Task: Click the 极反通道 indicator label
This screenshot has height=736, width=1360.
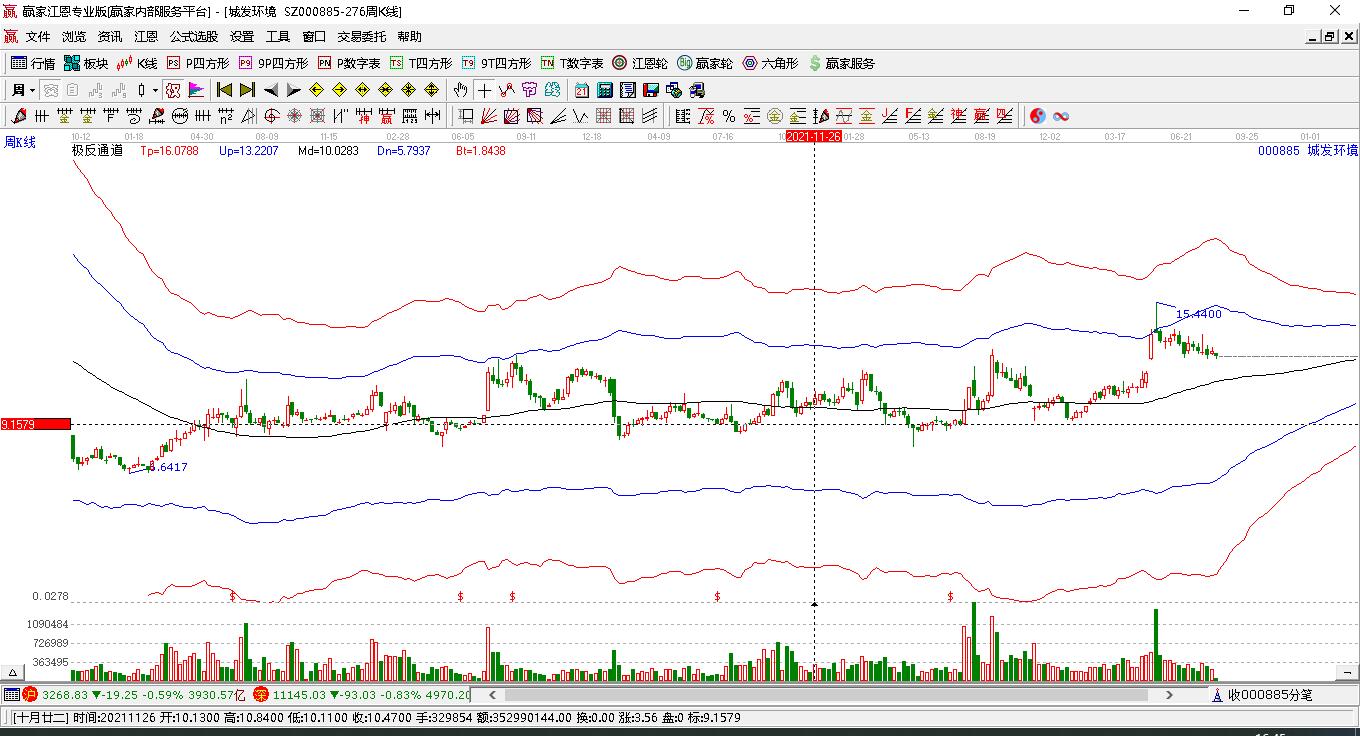Action: pos(97,151)
